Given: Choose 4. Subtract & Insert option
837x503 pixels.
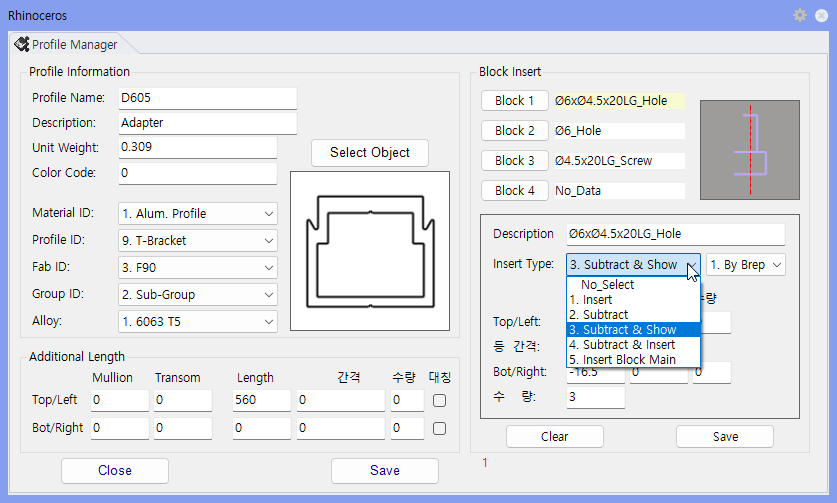Looking at the screenshot, I should tap(633, 344).
